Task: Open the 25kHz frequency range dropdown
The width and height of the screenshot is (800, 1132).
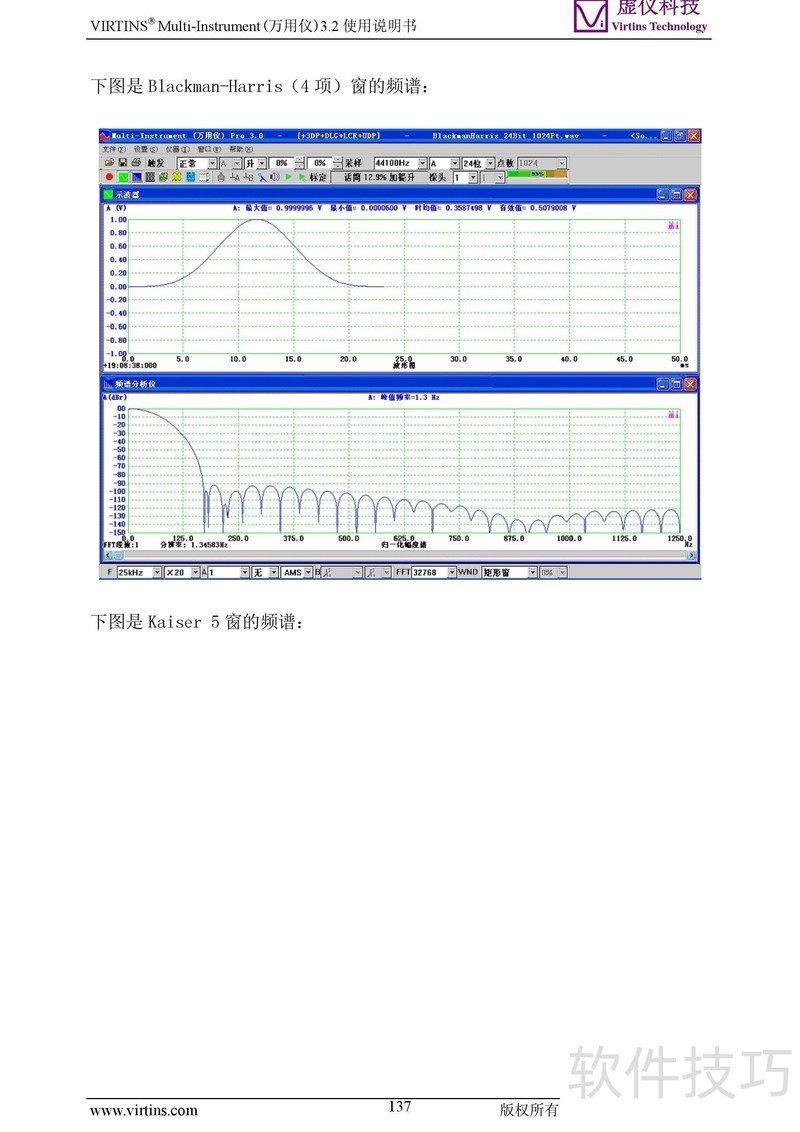Action: 156,572
